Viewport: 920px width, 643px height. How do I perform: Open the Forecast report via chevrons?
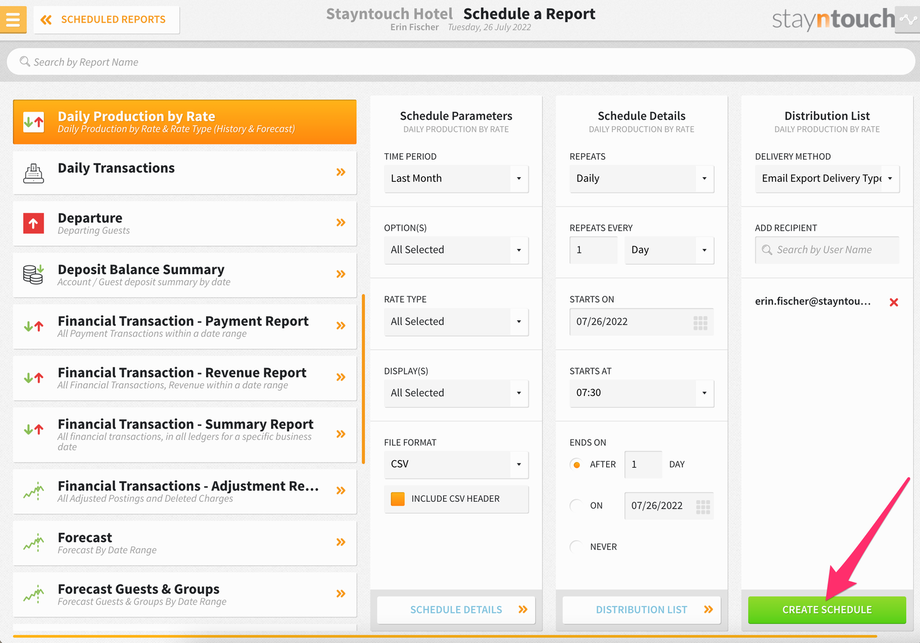pos(340,542)
